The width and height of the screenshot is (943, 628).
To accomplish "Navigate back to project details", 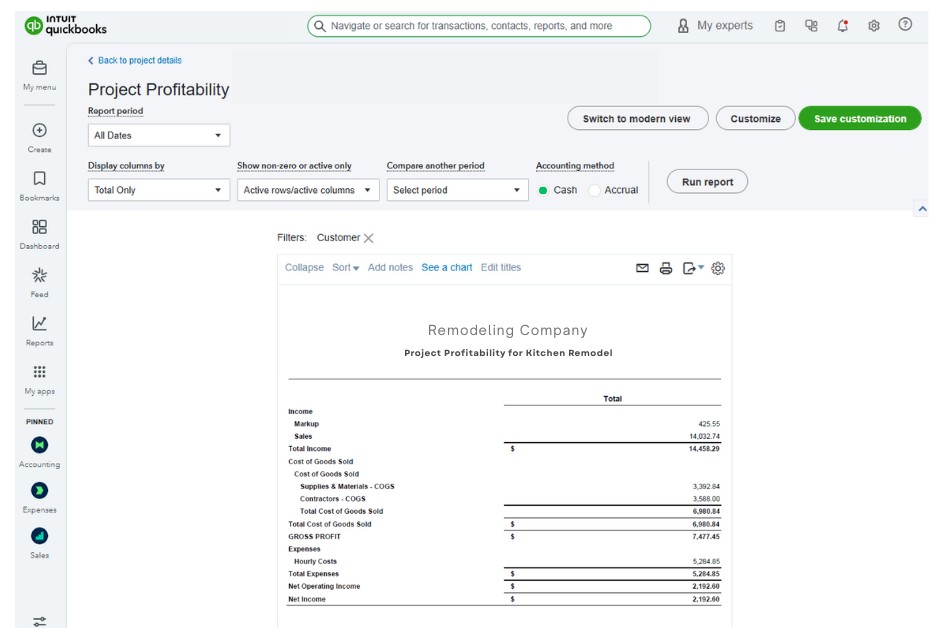I will pos(139,60).
